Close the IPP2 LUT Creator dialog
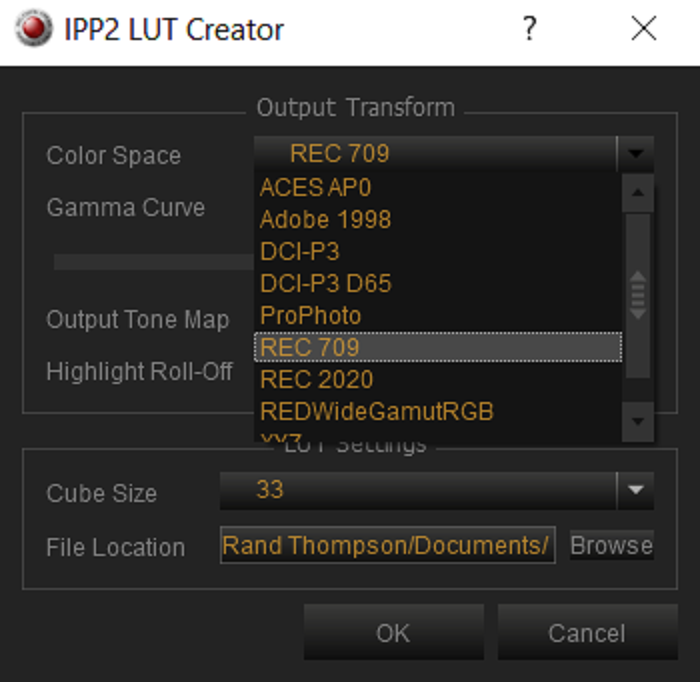This screenshot has height=682, width=700. pyautogui.click(x=643, y=29)
